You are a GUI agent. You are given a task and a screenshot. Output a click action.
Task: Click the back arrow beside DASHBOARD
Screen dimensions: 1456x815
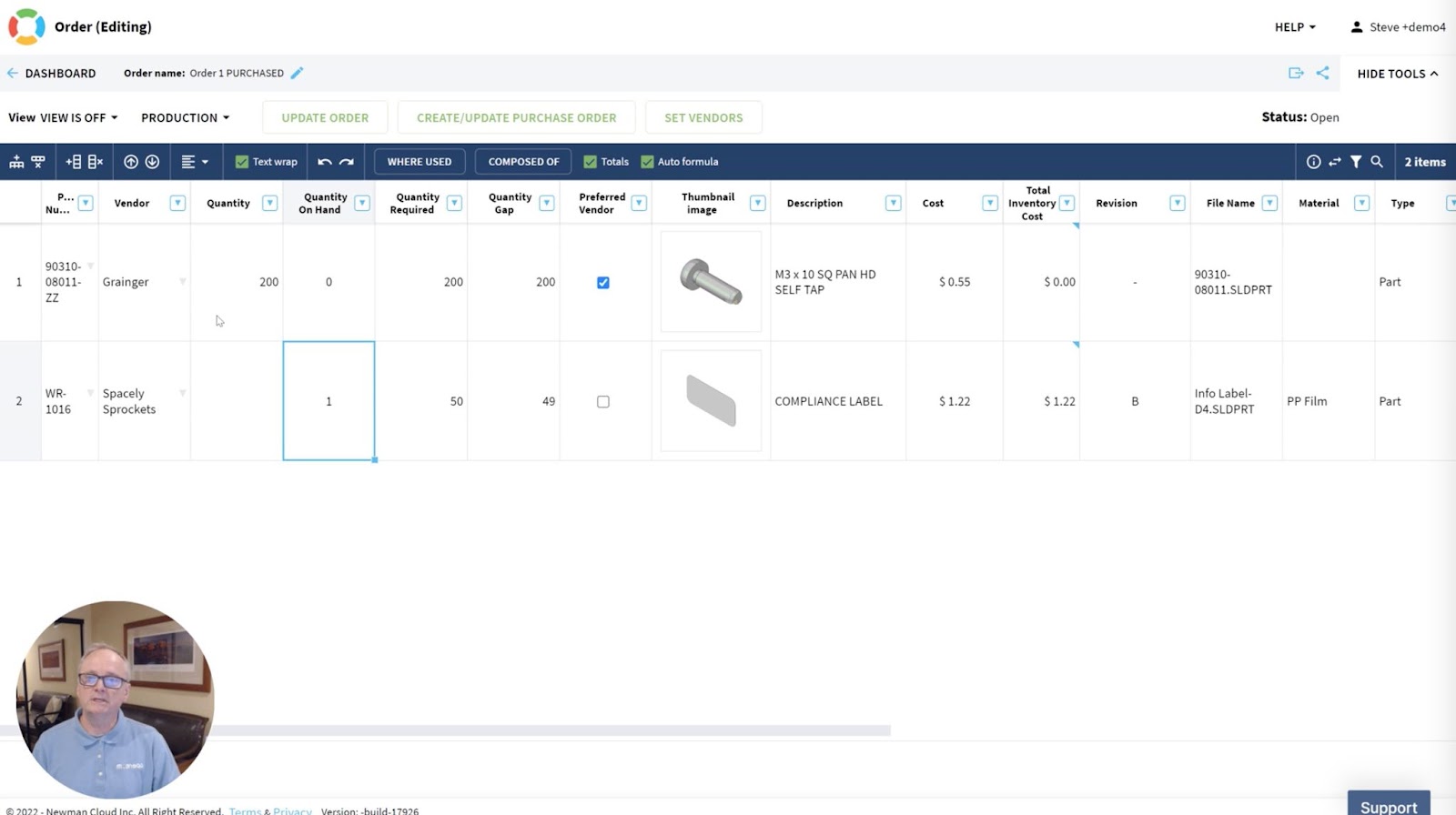click(x=13, y=73)
